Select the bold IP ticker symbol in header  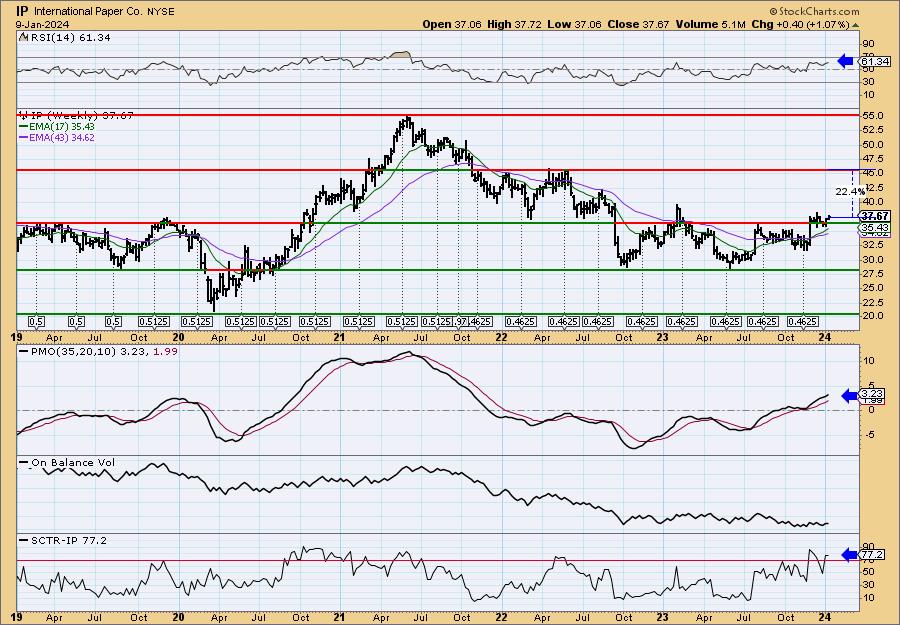[22, 11]
